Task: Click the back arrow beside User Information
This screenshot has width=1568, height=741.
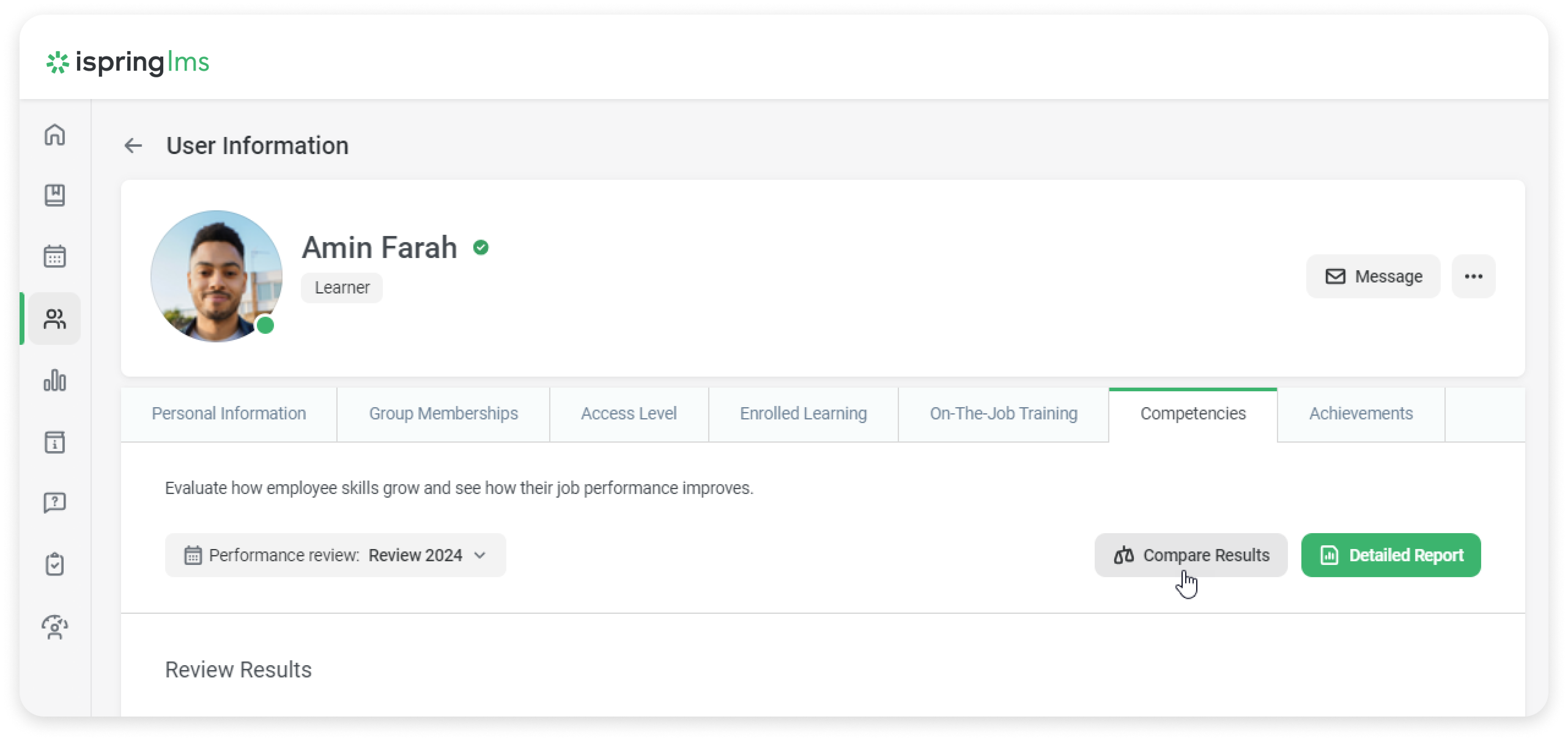Action: pyautogui.click(x=133, y=146)
